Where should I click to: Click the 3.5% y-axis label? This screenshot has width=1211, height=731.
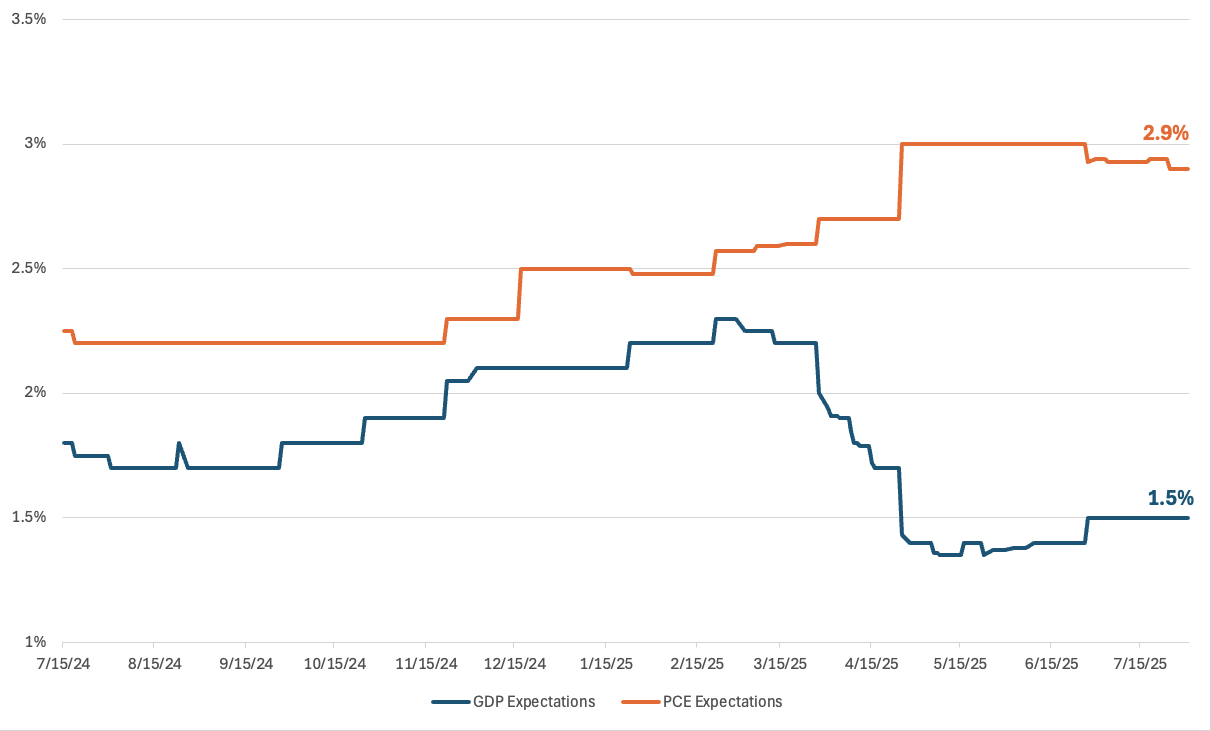point(29,19)
